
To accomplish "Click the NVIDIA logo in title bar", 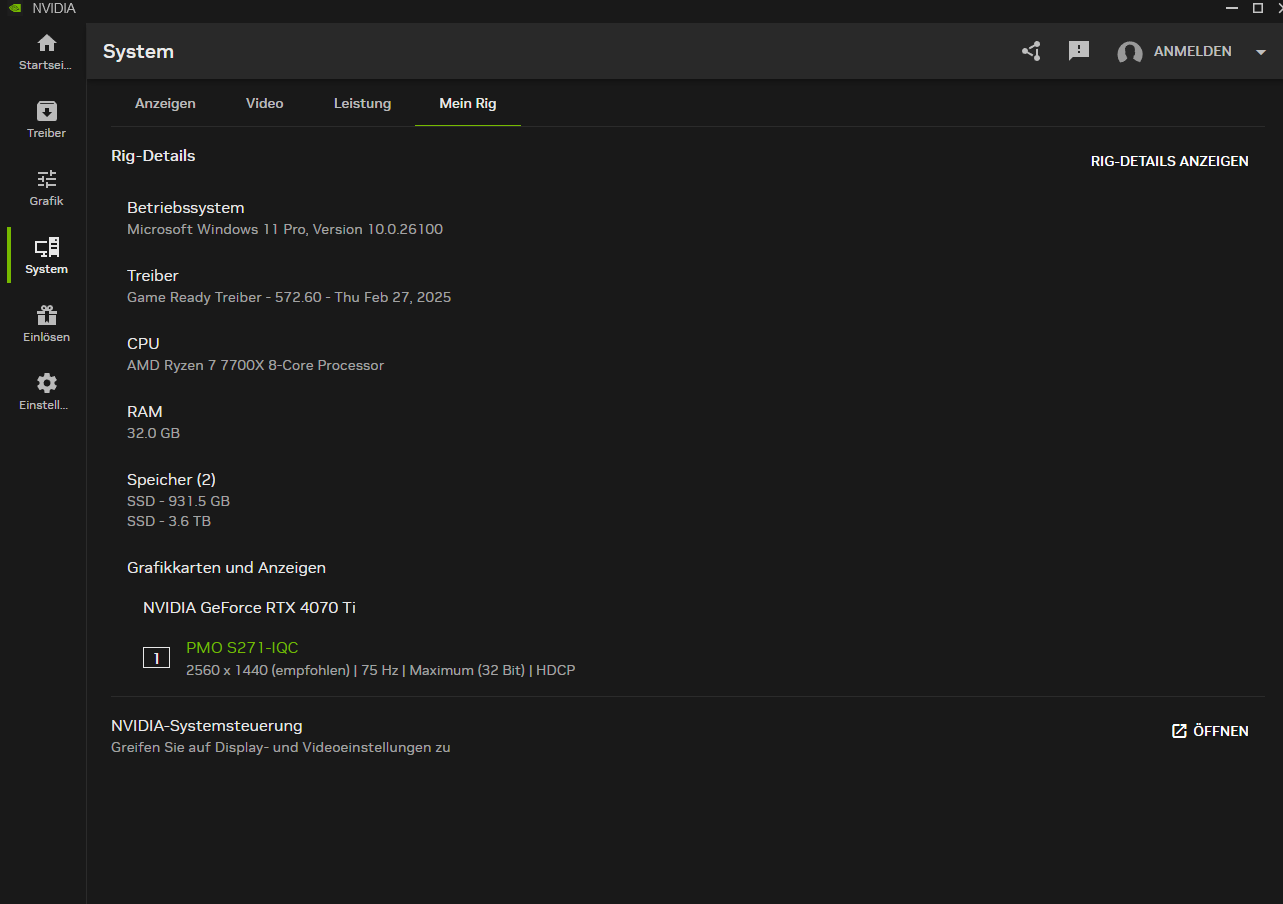I will [x=13, y=8].
